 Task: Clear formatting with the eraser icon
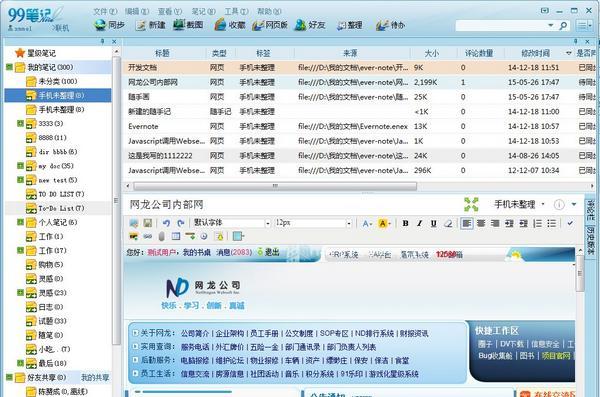(x=448, y=224)
